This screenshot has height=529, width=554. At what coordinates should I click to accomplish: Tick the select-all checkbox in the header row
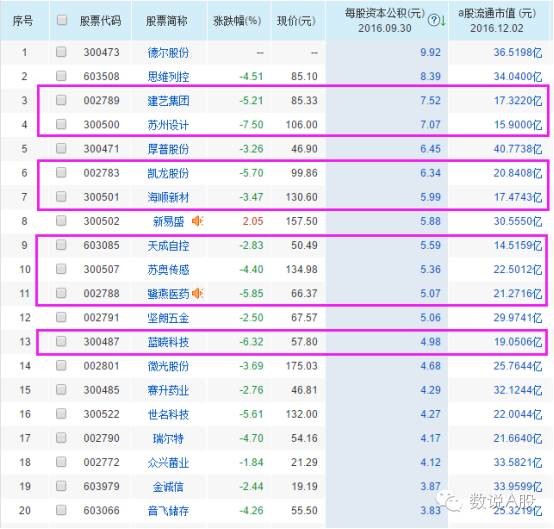tap(62, 20)
